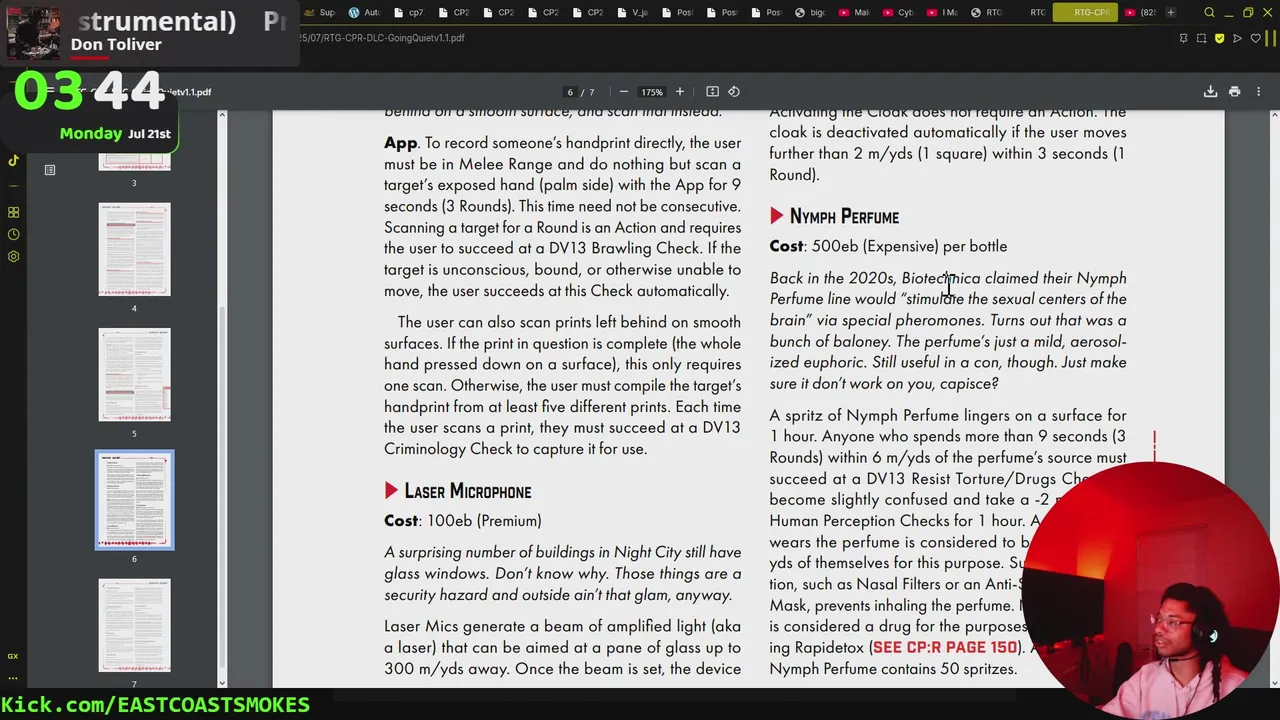Open the yellow shield privacy badge
The image size is (1280, 720).
coord(1219,38)
